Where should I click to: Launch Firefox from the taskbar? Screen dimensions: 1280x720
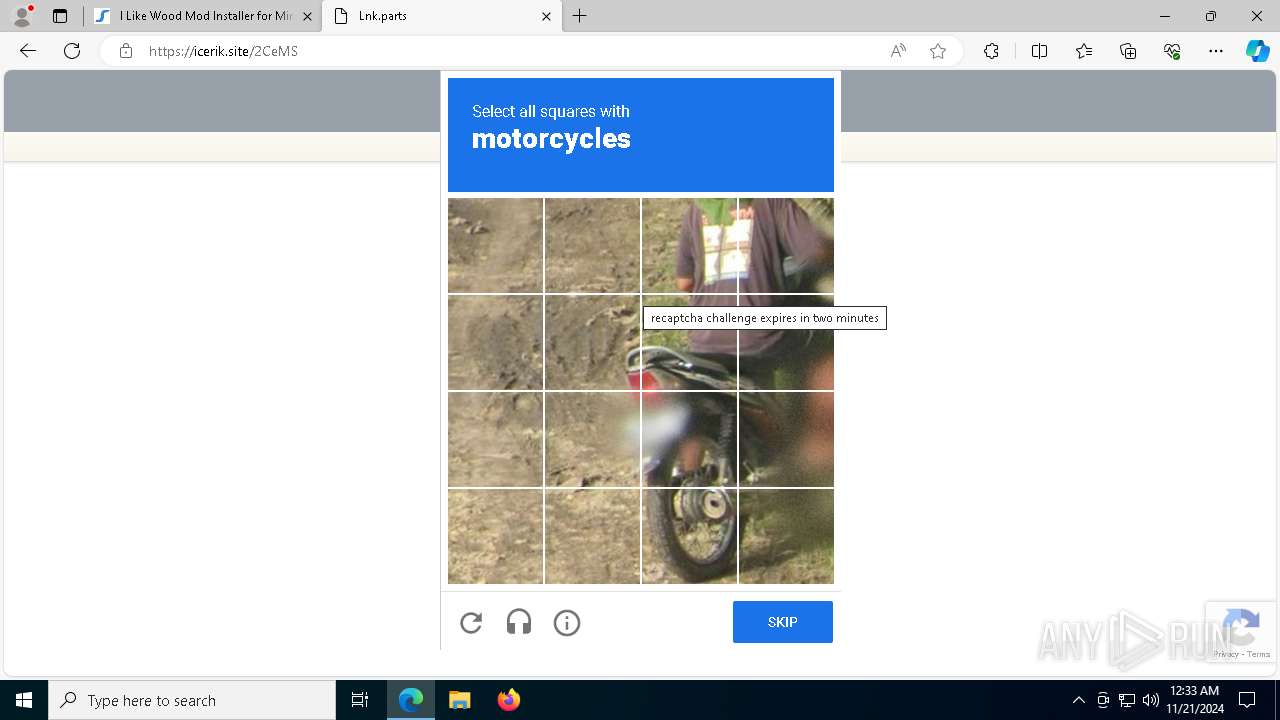pos(508,700)
